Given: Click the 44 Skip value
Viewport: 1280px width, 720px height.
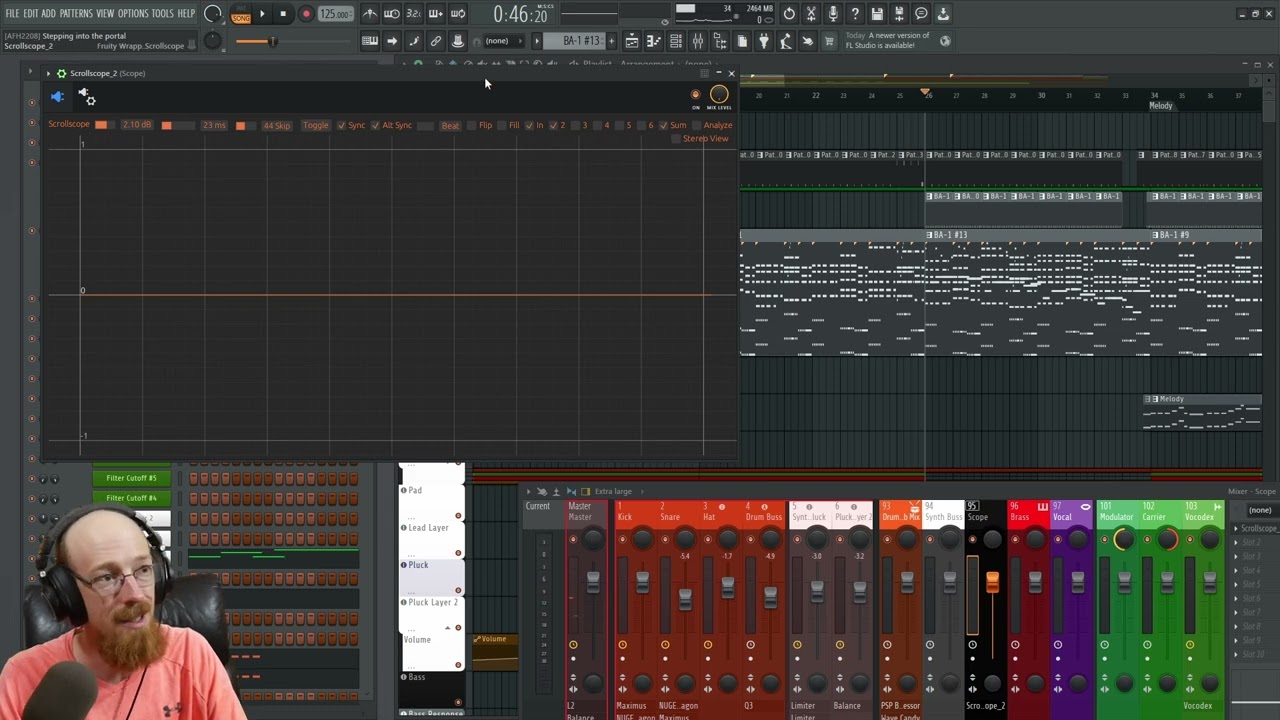Looking at the screenshot, I should coord(276,125).
